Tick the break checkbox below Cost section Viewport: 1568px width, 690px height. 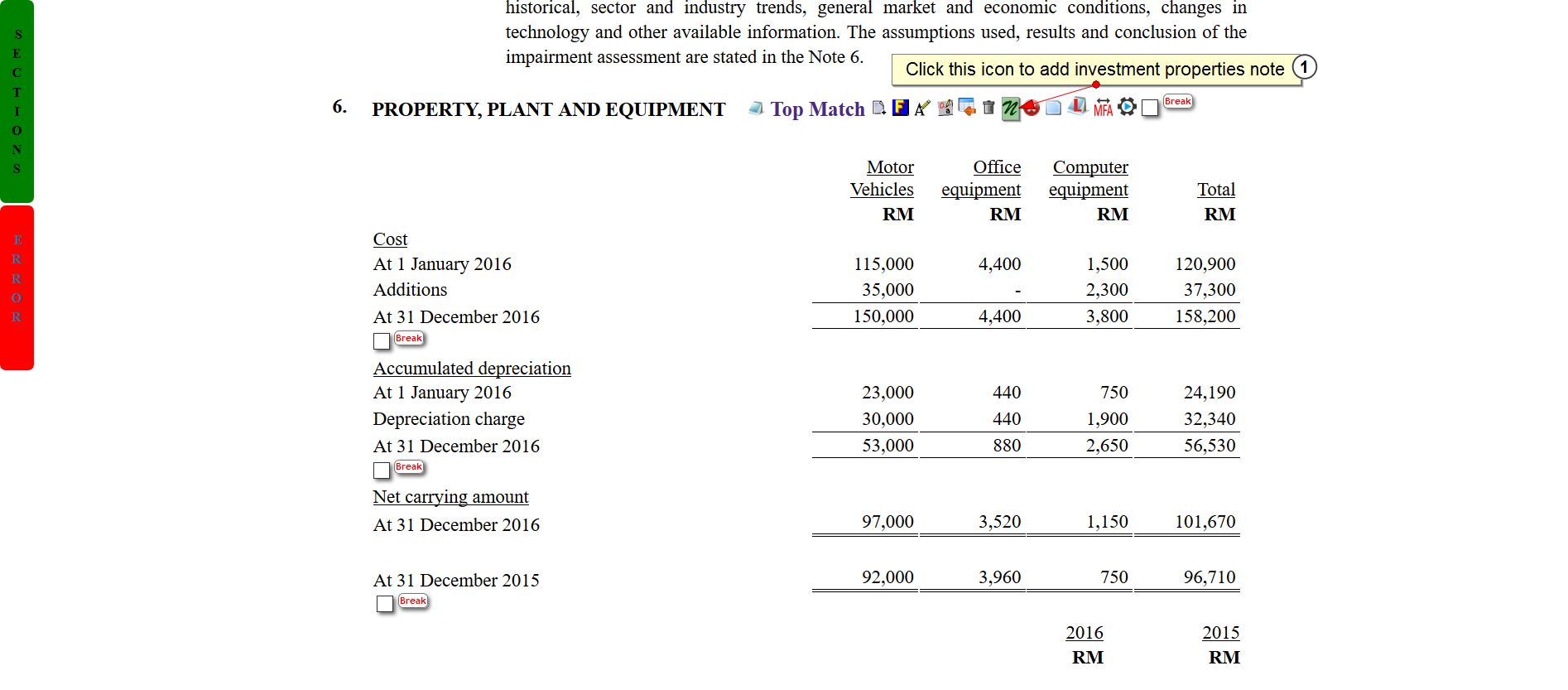click(x=382, y=341)
